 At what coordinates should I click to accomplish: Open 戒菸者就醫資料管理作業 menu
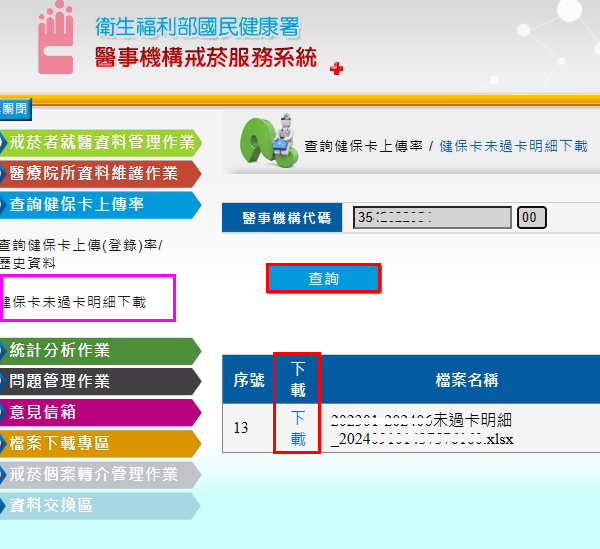[100, 142]
